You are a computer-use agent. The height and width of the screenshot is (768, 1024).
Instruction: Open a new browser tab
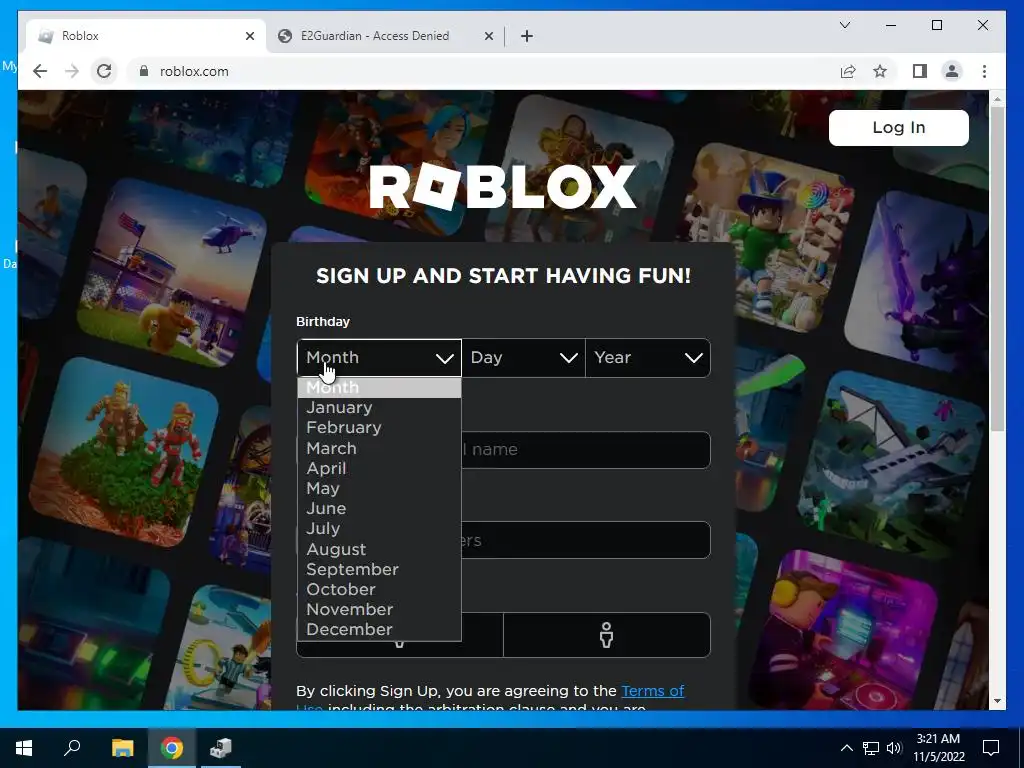(x=527, y=36)
